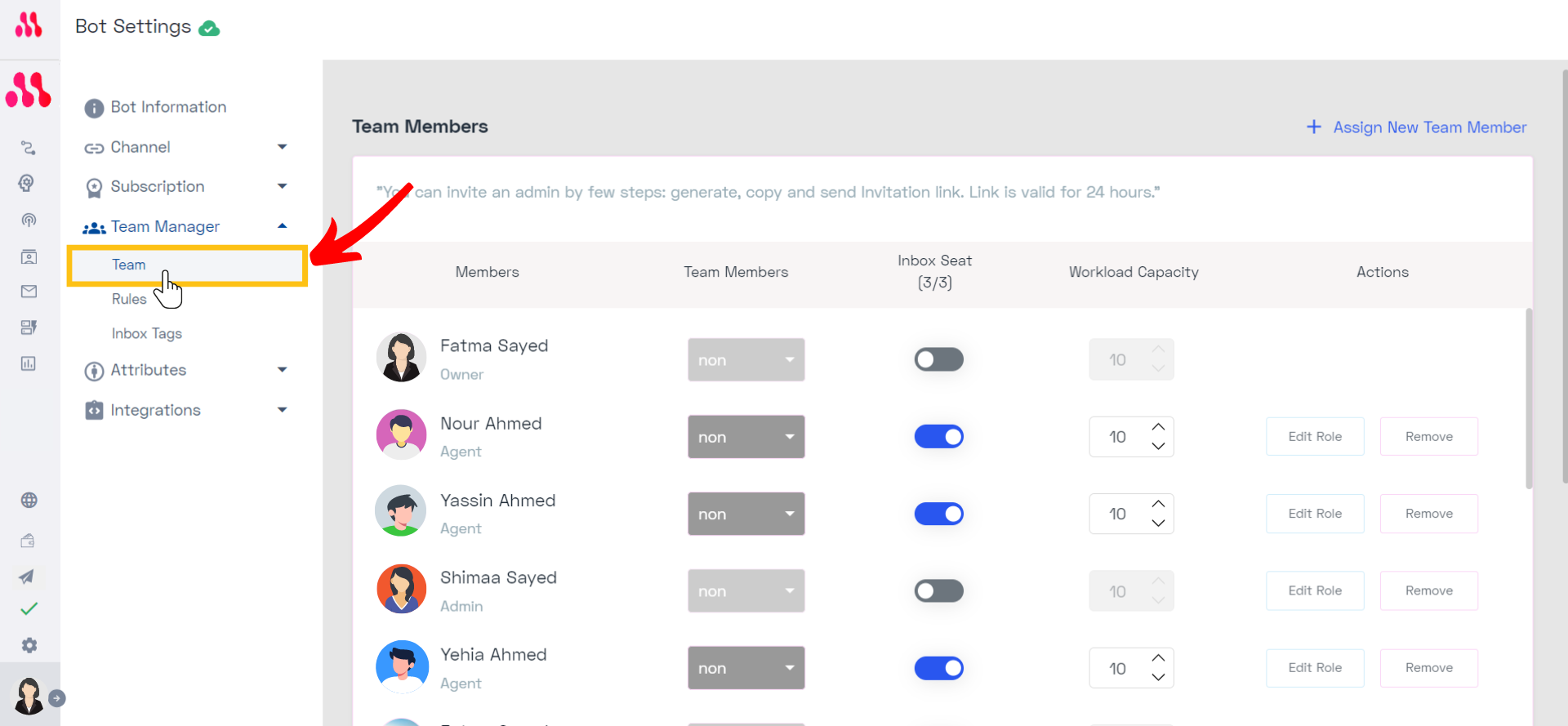The image size is (1568, 726).
Task: Click Edit Role for Nour Ahmed
Action: 1315,437
